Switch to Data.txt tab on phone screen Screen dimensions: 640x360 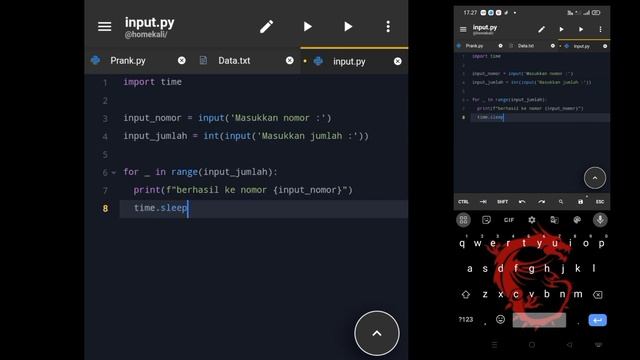(x=526, y=46)
